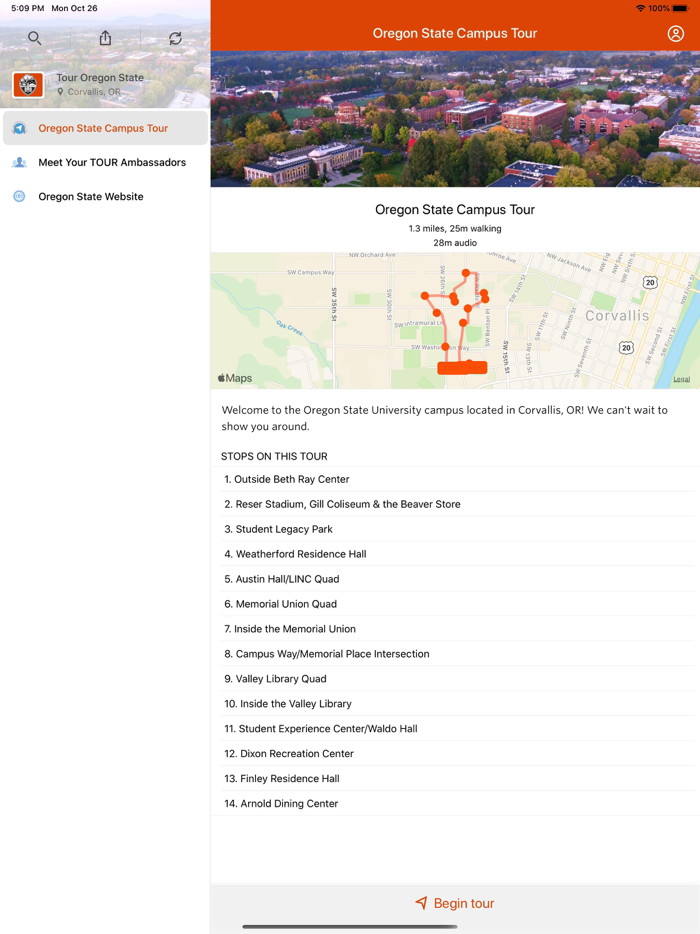This screenshot has width=700, height=934.
Task: Select stop 1. Outside Beth Ray Center
Action: (x=458, y=479)
